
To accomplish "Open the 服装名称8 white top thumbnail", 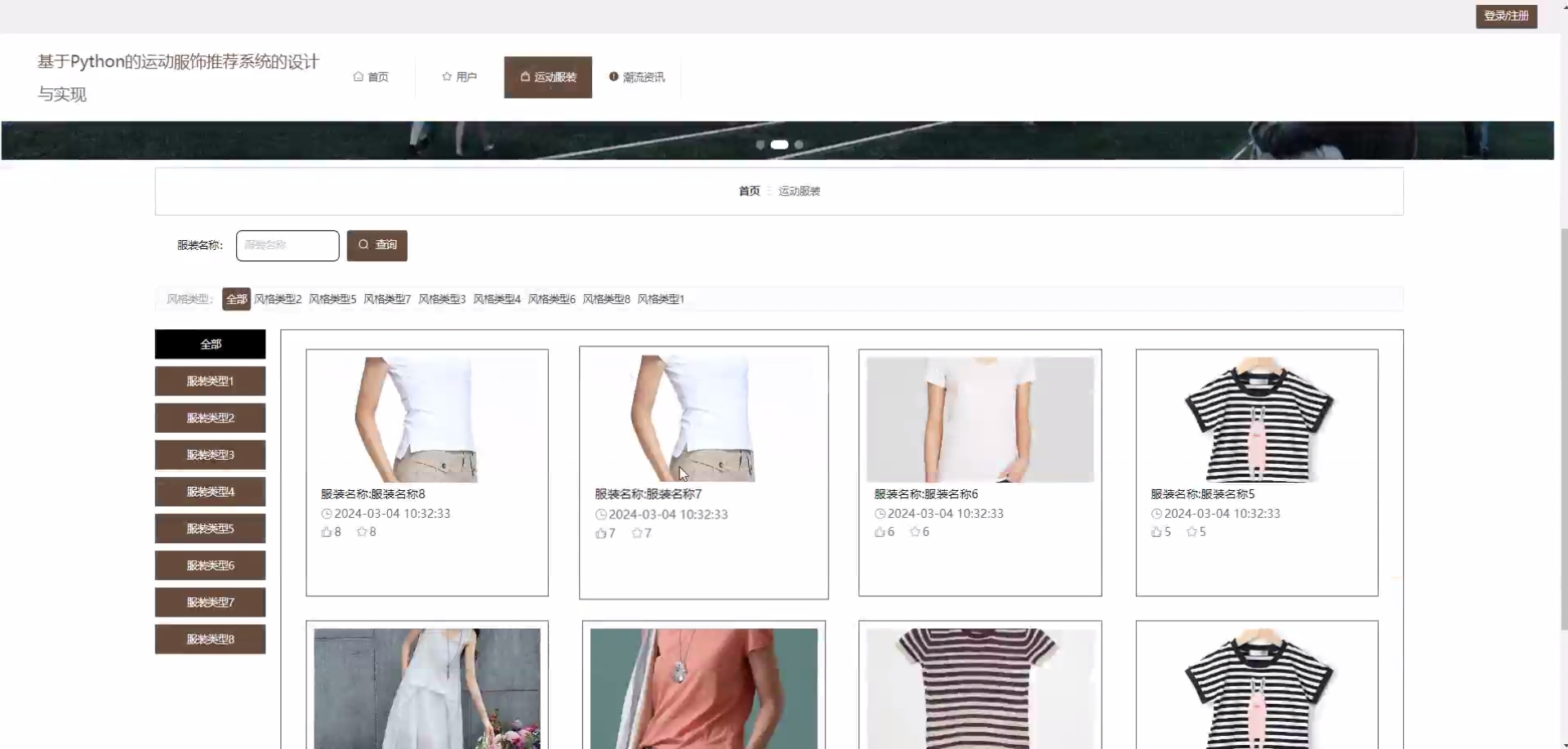I will [426, 419].
